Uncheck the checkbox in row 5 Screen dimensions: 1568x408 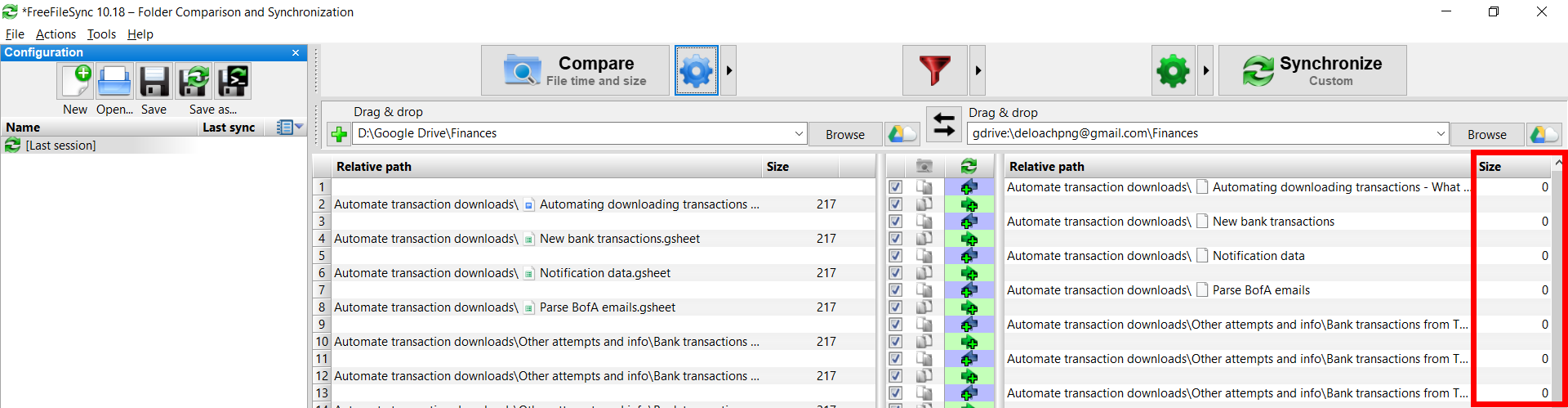[896, 256]
